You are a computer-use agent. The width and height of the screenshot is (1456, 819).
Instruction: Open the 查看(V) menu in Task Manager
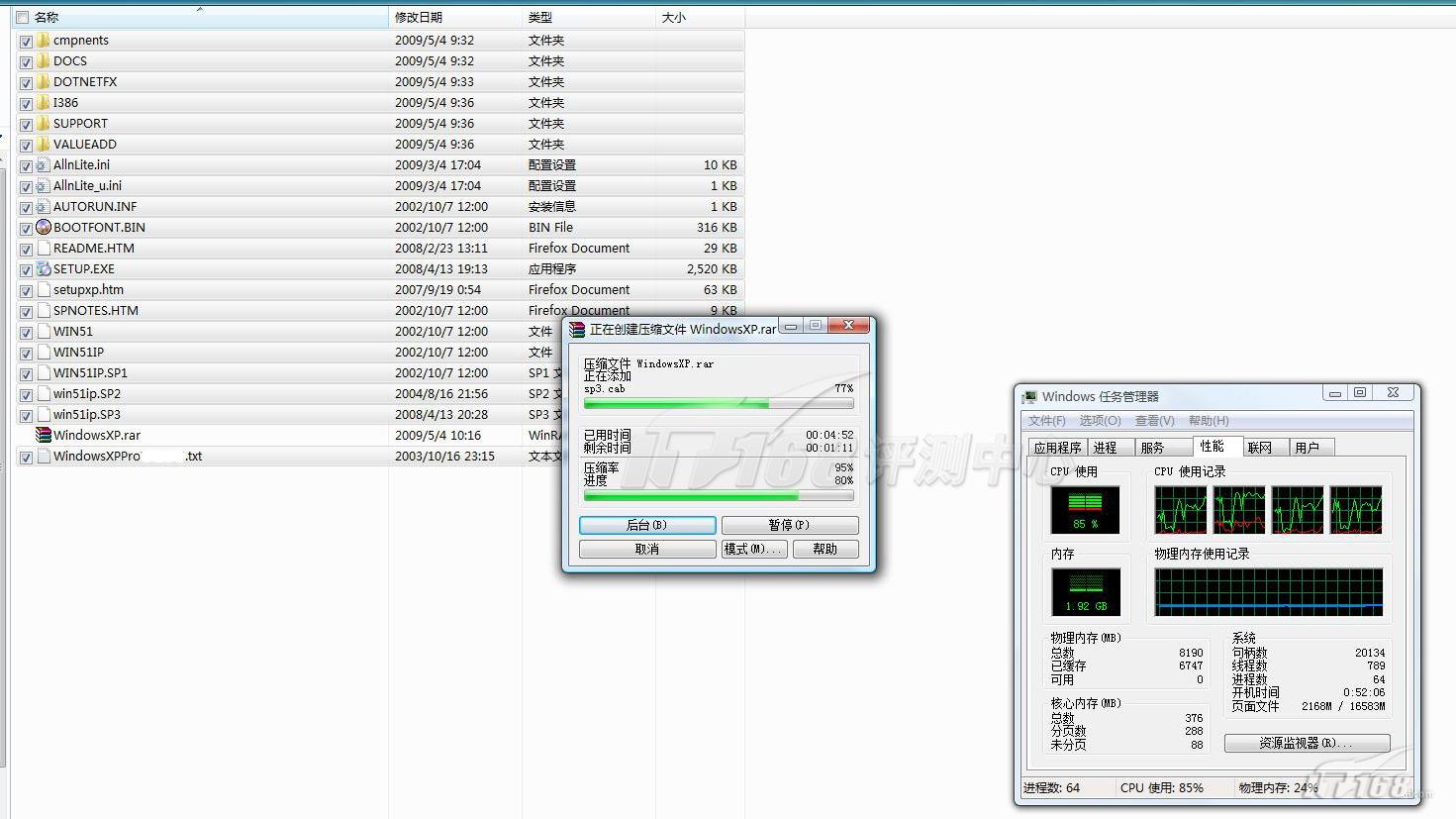click(1154, 421)
